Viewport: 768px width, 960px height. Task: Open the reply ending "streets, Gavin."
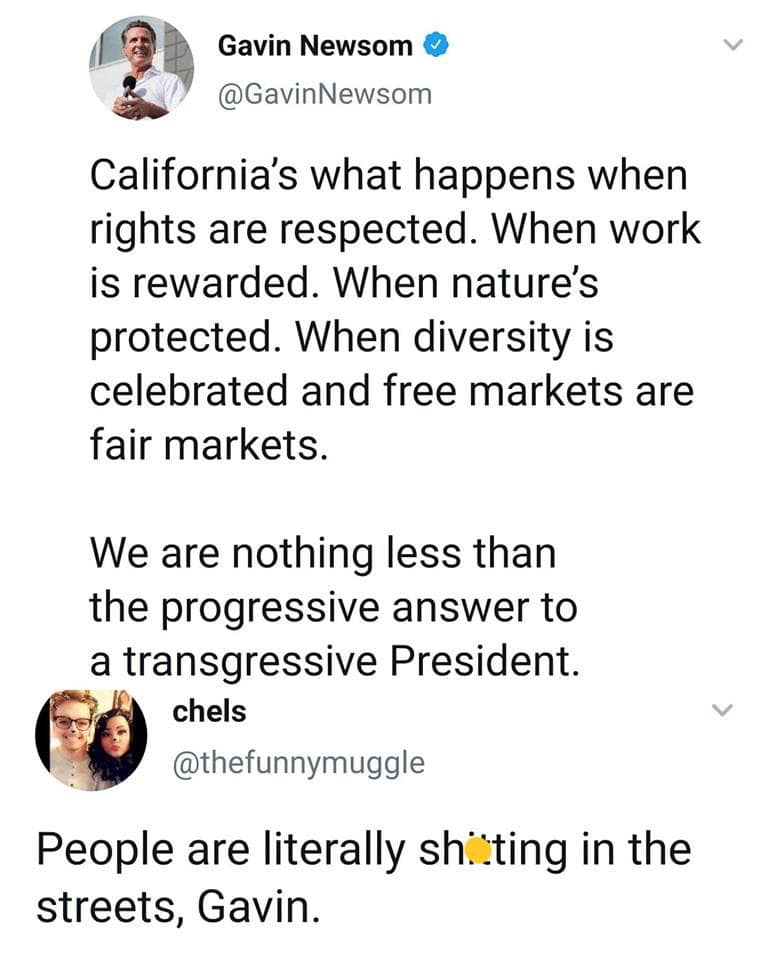[x=364, y=878]
